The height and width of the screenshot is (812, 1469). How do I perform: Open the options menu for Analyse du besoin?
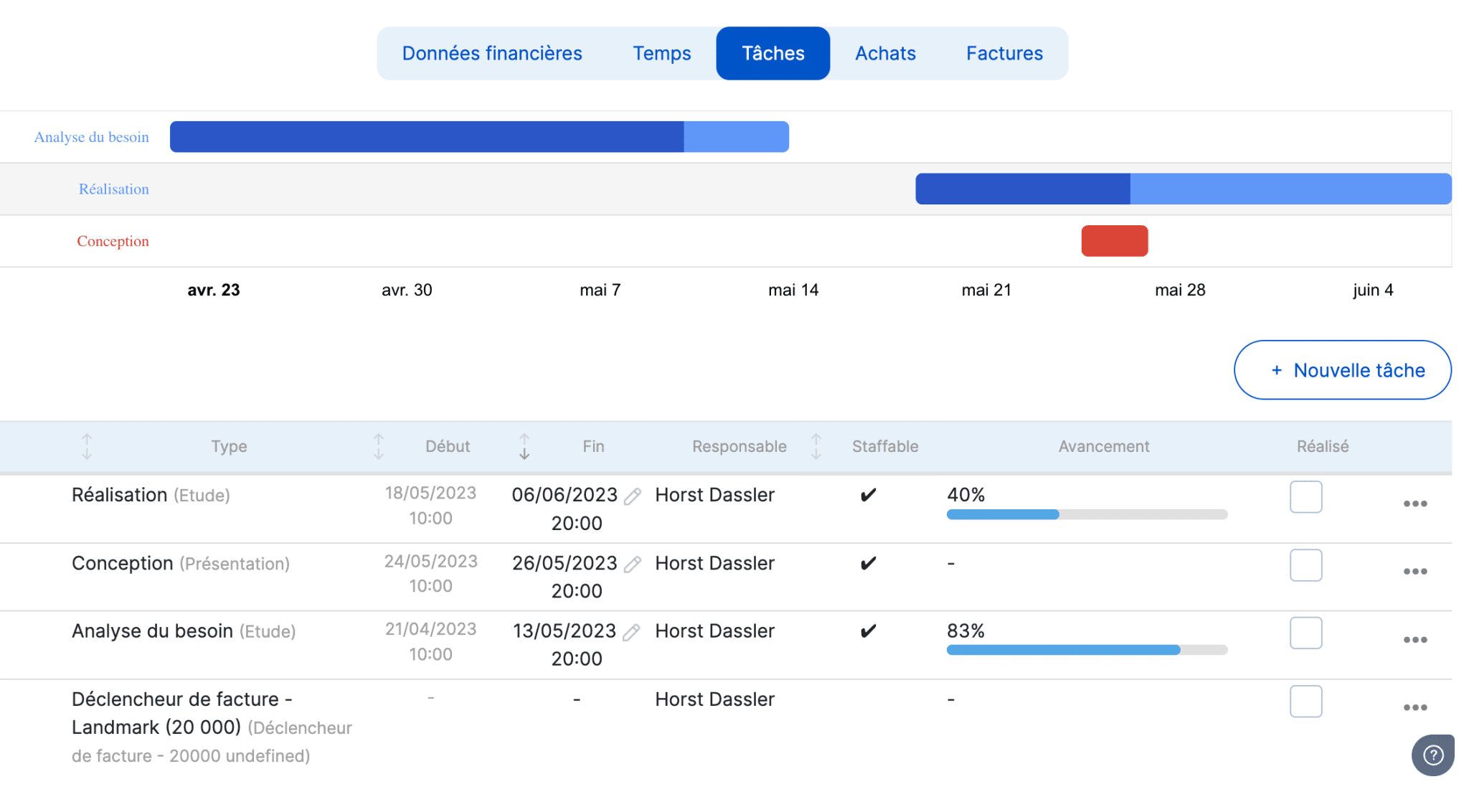point(1414,640)
